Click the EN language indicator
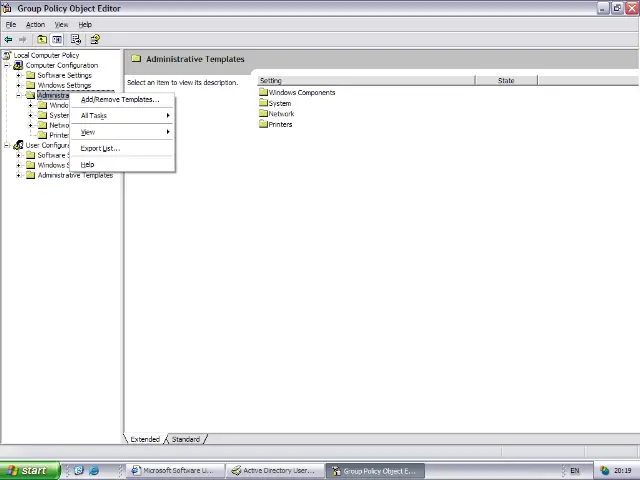The image size is (640, 480). [575, 471]
